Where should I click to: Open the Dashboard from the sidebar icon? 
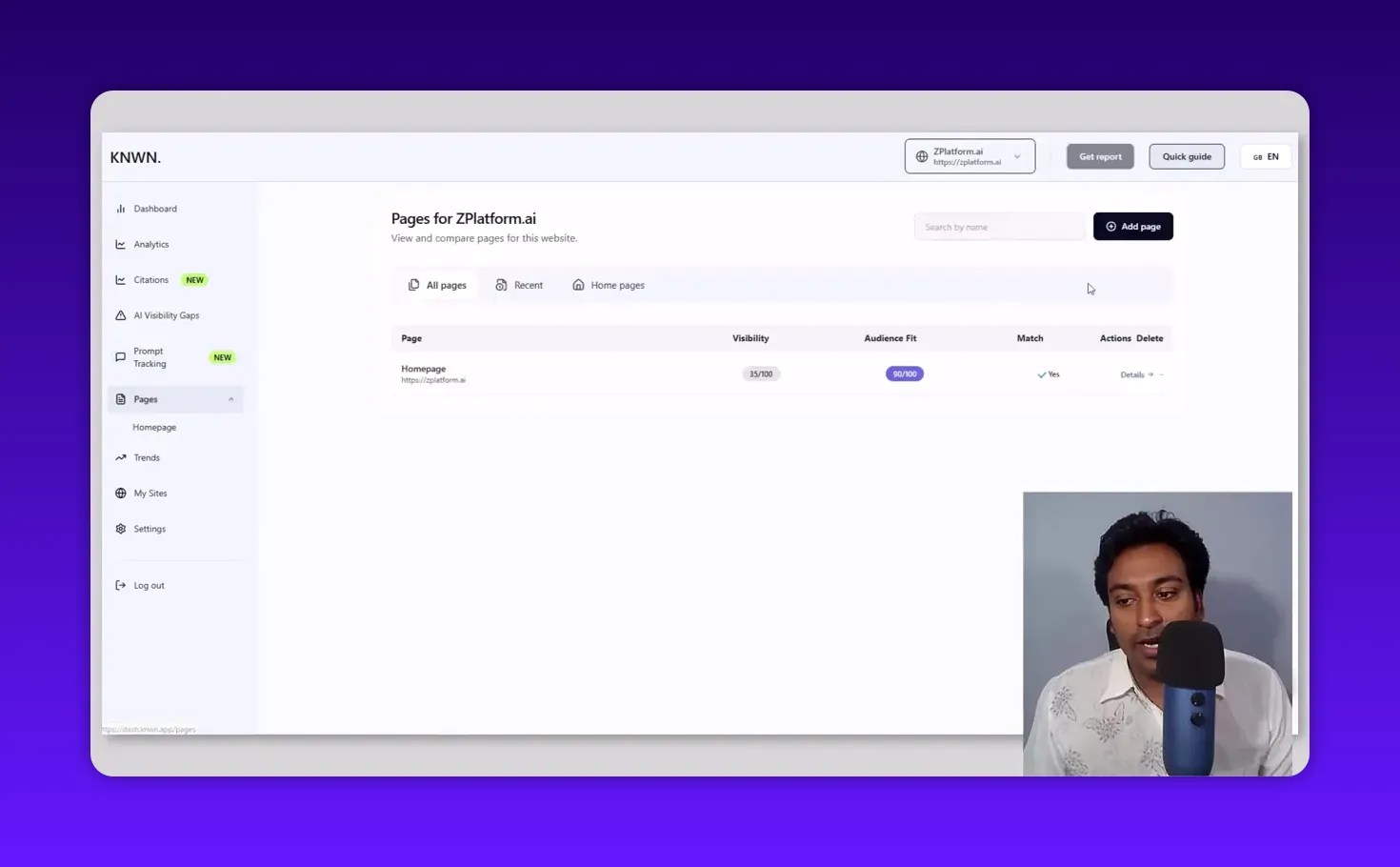pyautogui.click(x=121, y=208)
